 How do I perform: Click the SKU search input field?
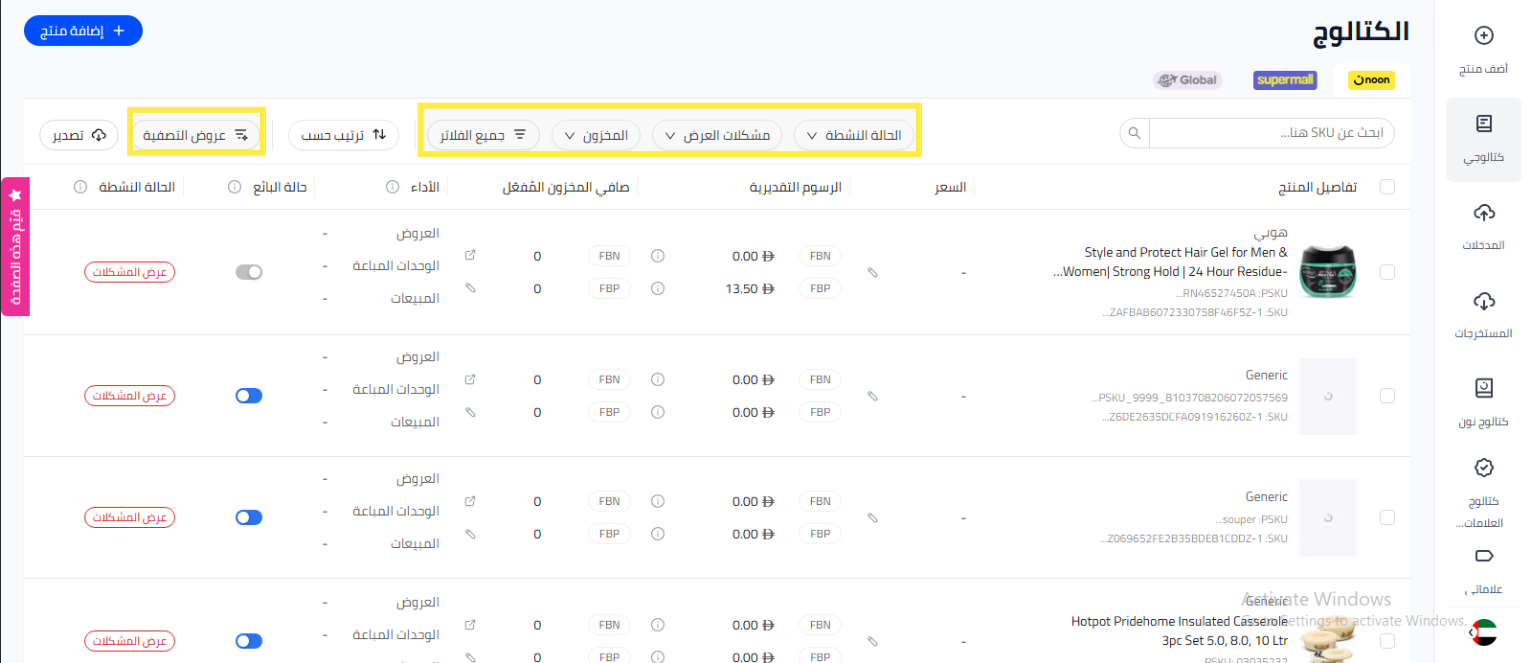point(1270,133)
